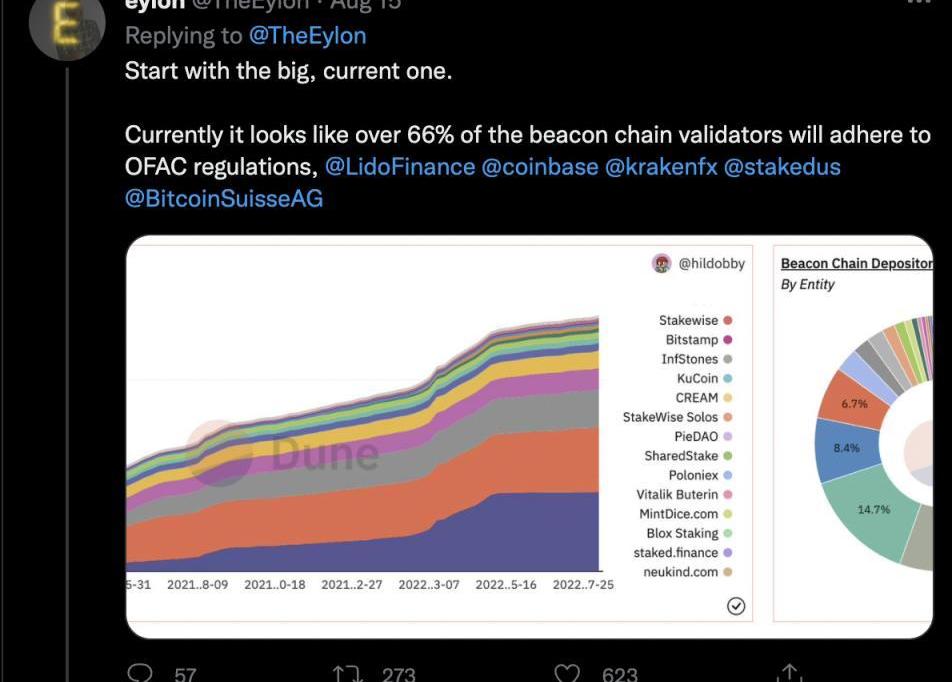Toggle the KuCoin legend series
The height and width of the screenshot is (682, 952).
click(x=698, y=379)
